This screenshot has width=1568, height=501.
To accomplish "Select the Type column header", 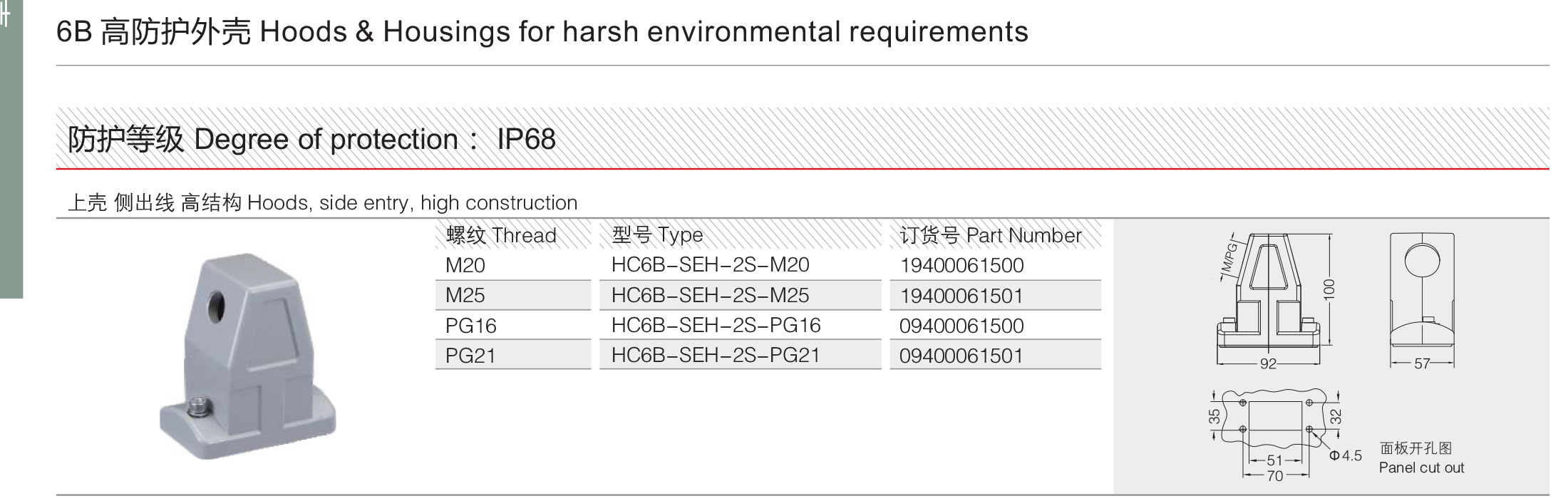I will (657, 235).
